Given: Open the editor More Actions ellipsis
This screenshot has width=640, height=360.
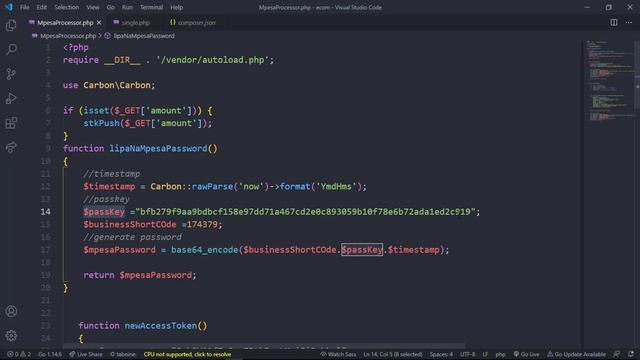Looking at the screenshot, I should (x=629, y=22).
